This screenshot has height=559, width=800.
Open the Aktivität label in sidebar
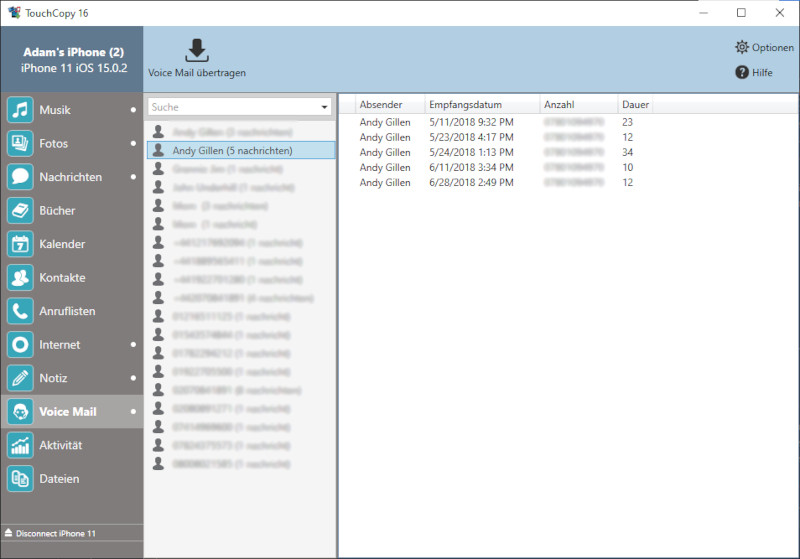coord(61,445)
